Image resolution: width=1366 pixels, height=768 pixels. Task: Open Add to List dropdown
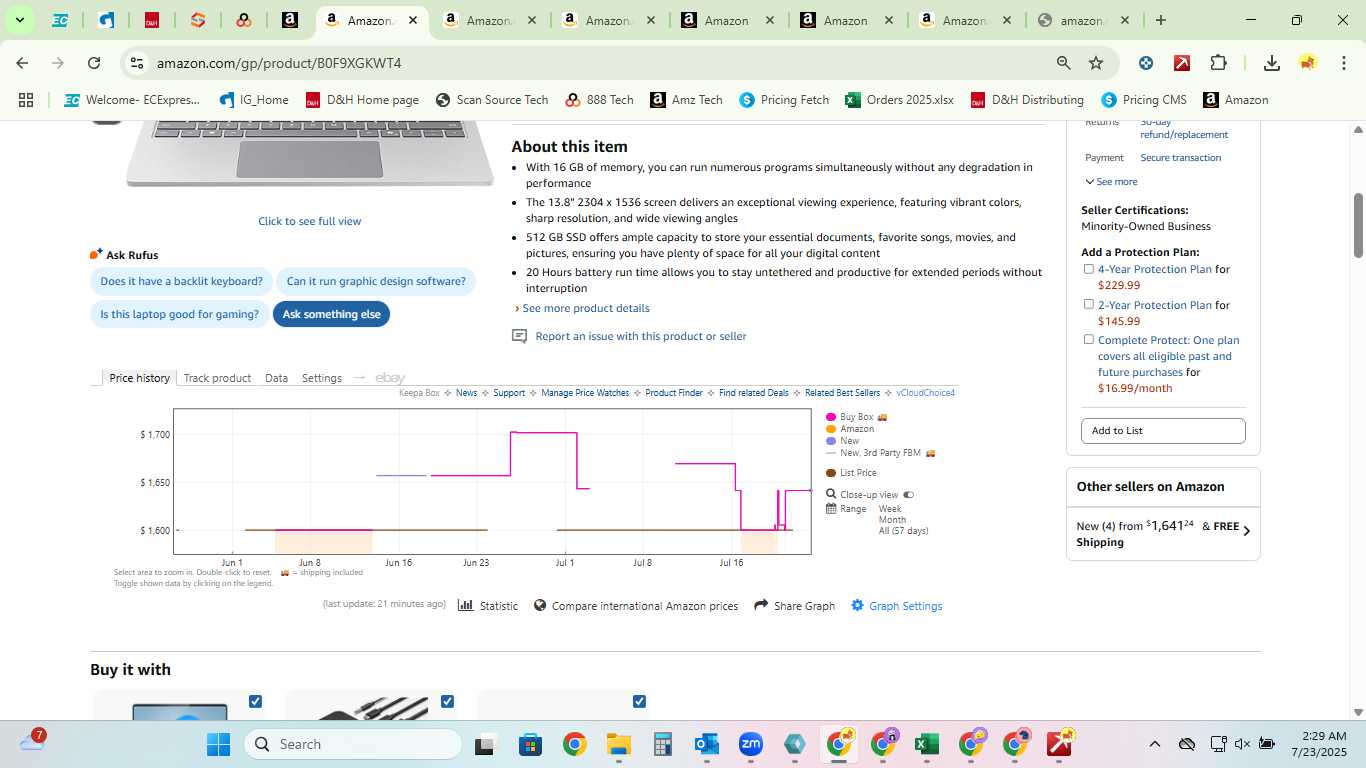[1163, 431]
